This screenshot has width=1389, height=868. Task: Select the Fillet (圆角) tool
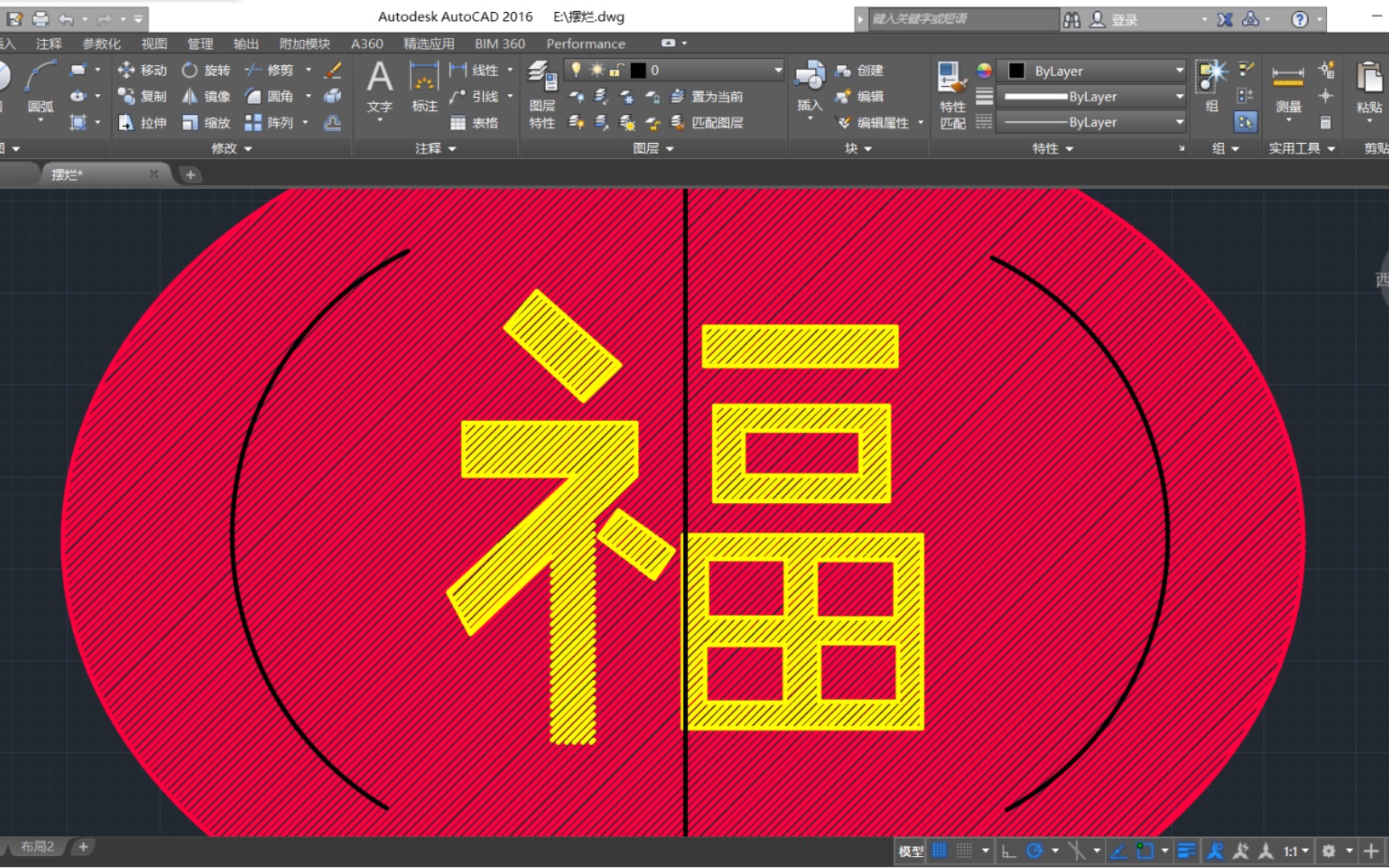click(269, 96)
